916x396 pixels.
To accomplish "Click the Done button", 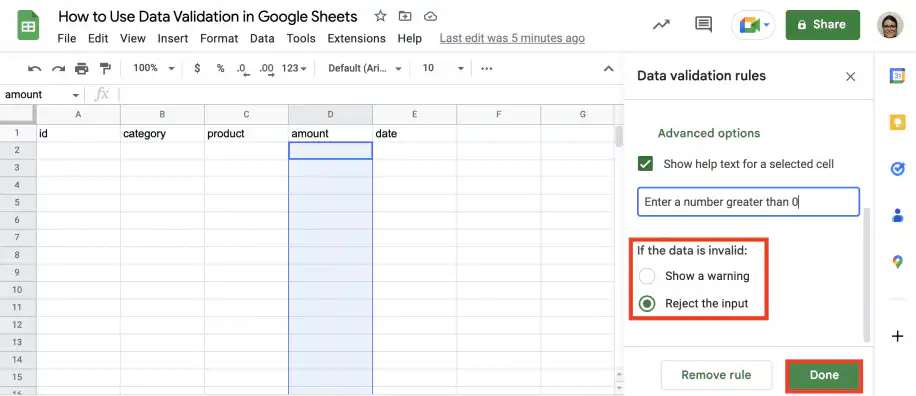I will pos(824,375).
